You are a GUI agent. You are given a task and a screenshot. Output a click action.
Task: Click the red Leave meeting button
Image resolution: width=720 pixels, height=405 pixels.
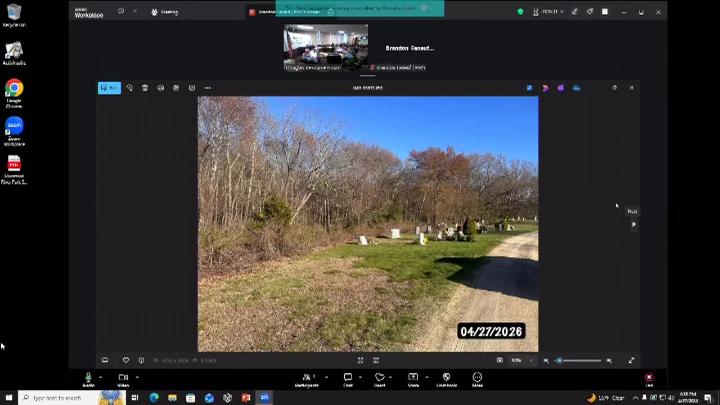649,378
